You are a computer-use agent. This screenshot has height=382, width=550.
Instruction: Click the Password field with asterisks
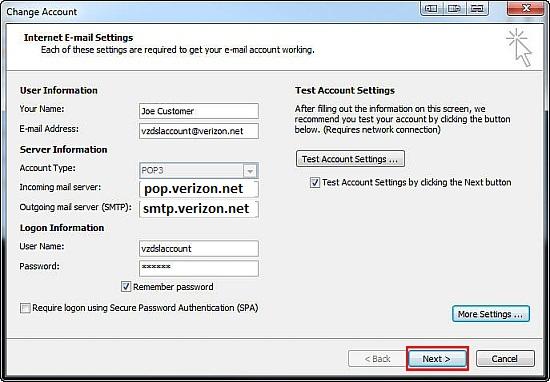(x=199, y=268)
